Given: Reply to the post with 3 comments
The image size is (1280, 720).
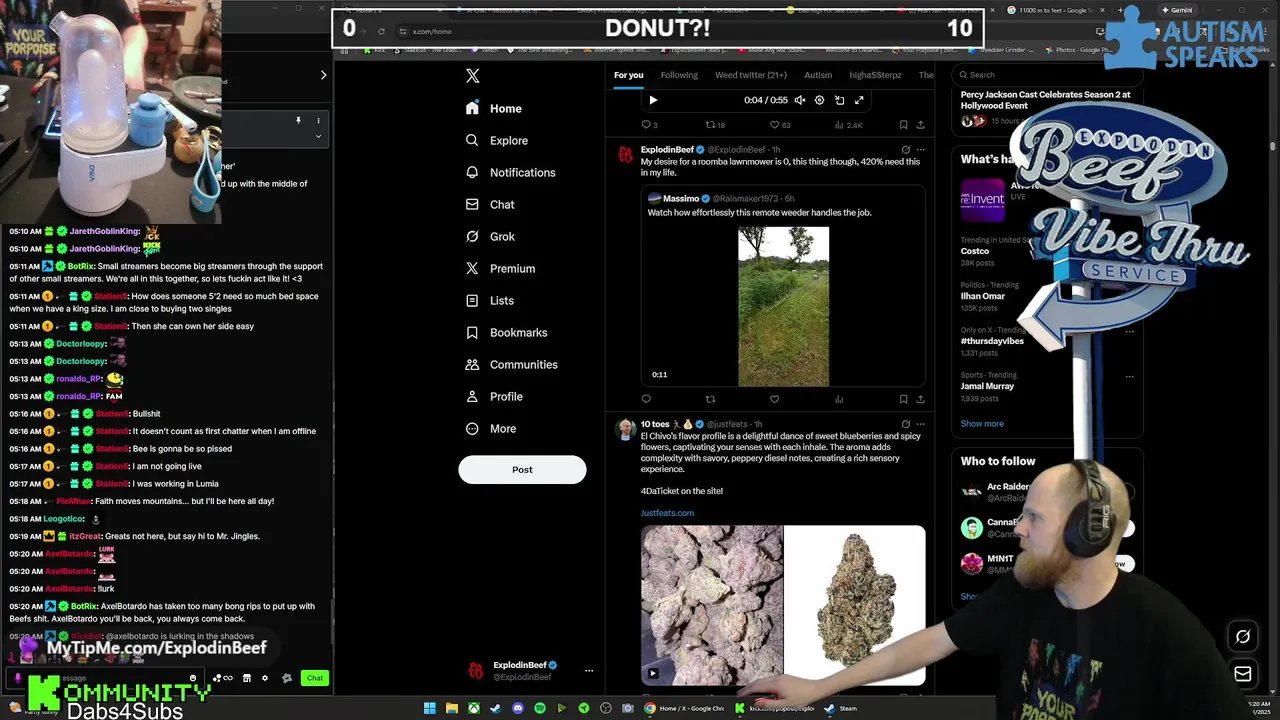Looking at the screenshot, I should pyautogui.click(x=649, y=125).
